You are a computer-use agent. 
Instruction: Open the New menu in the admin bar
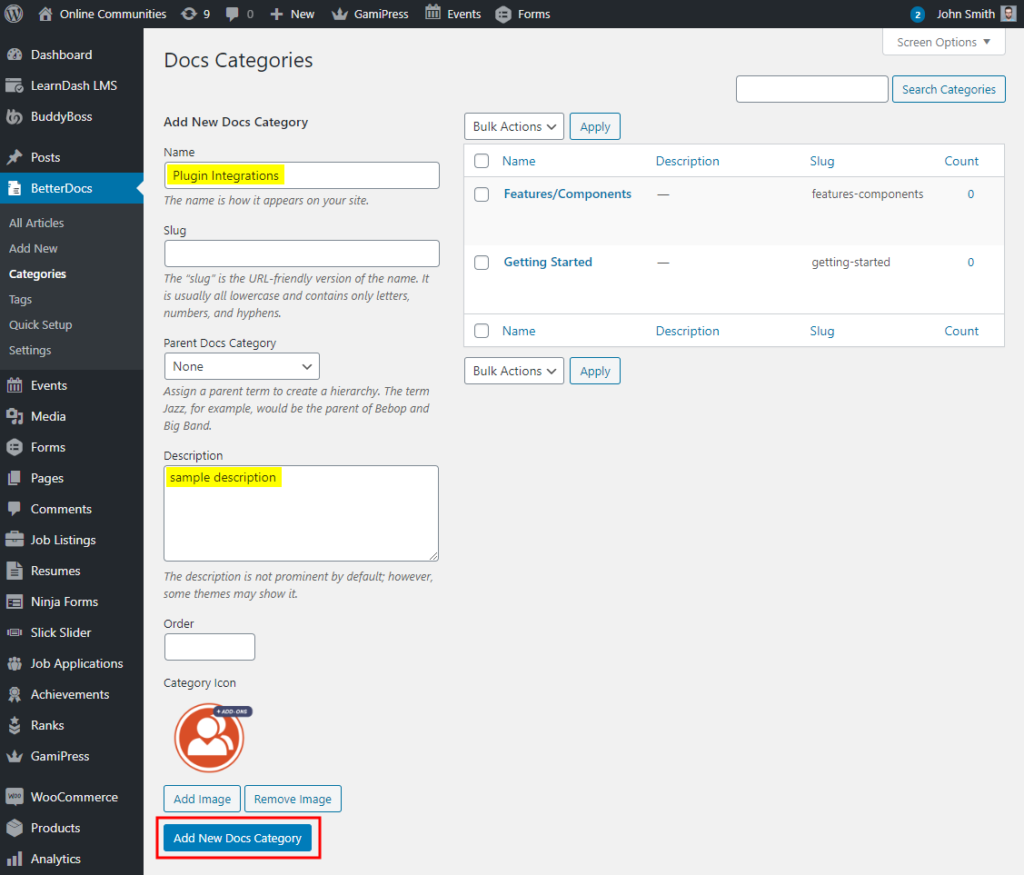[x=291, y=13]
